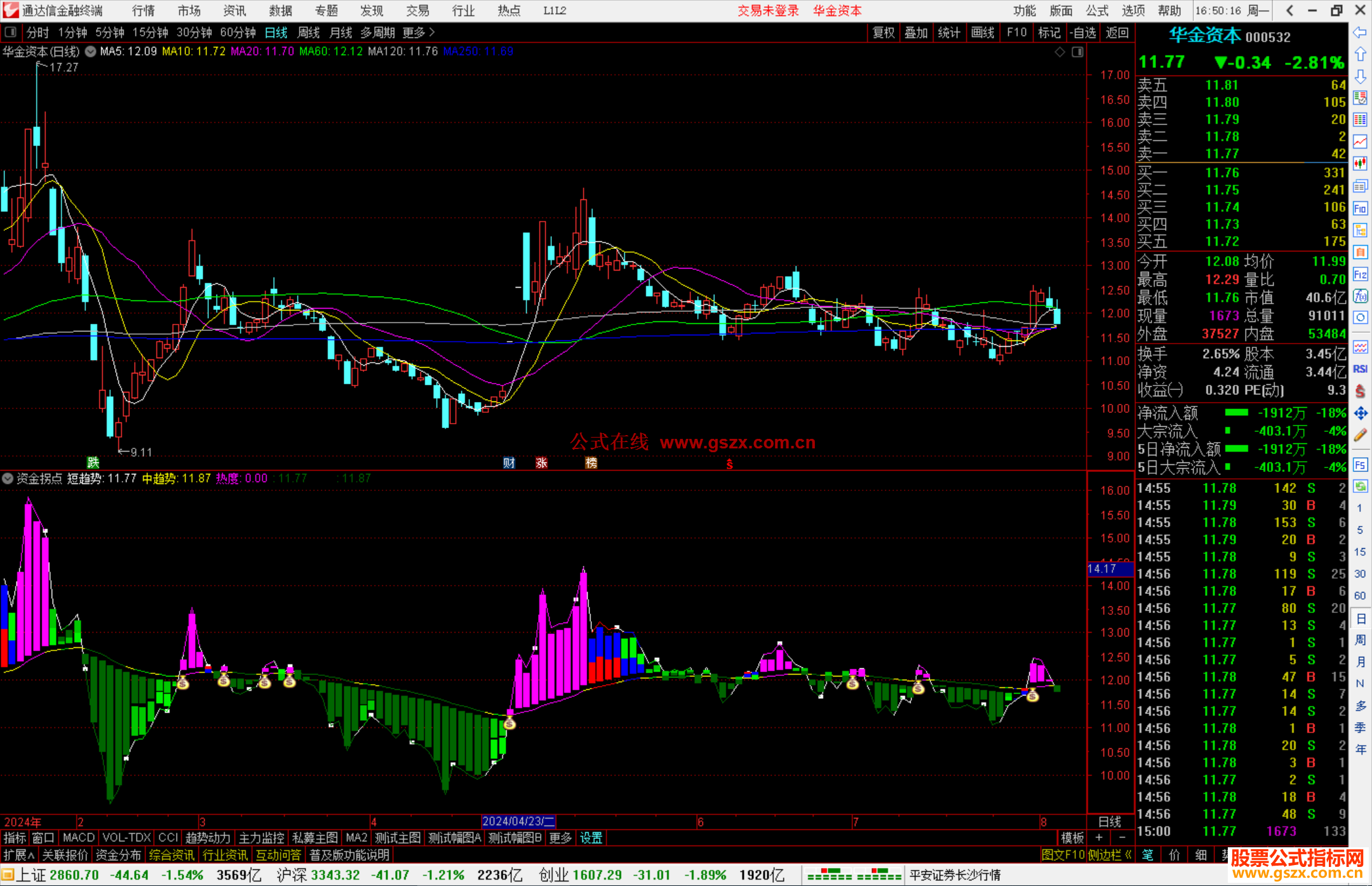This screenshot has height=886, width=1372.
Task: Switch to the MACD indicator tab
Action: [79, 838]
